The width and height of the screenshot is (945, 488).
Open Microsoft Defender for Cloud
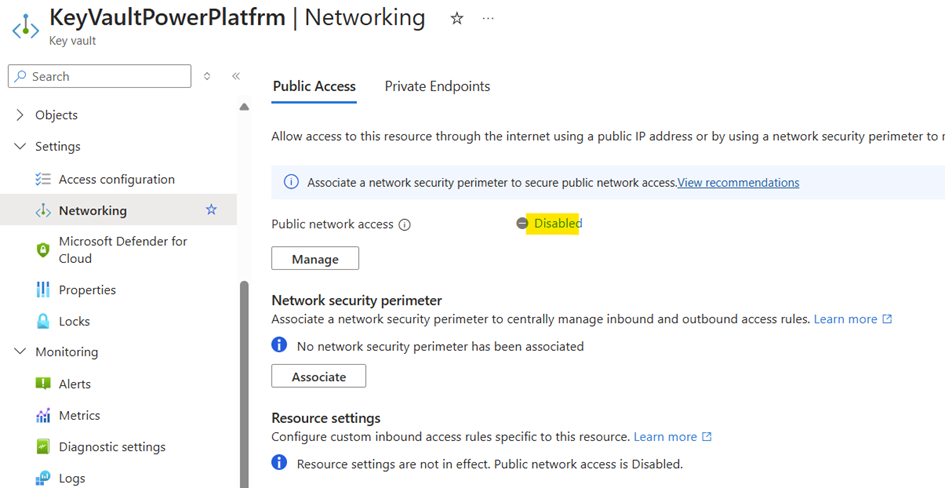click(x=123, y=250)
